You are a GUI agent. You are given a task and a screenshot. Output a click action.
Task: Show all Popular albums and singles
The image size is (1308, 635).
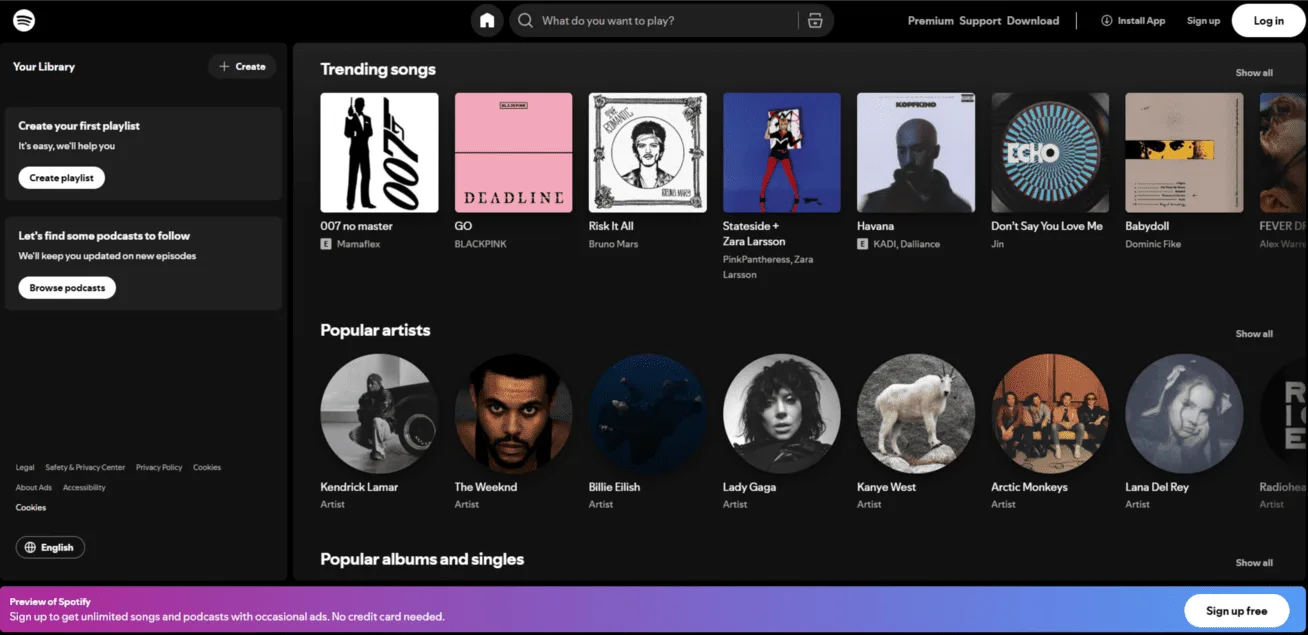tap(1254, 563)
